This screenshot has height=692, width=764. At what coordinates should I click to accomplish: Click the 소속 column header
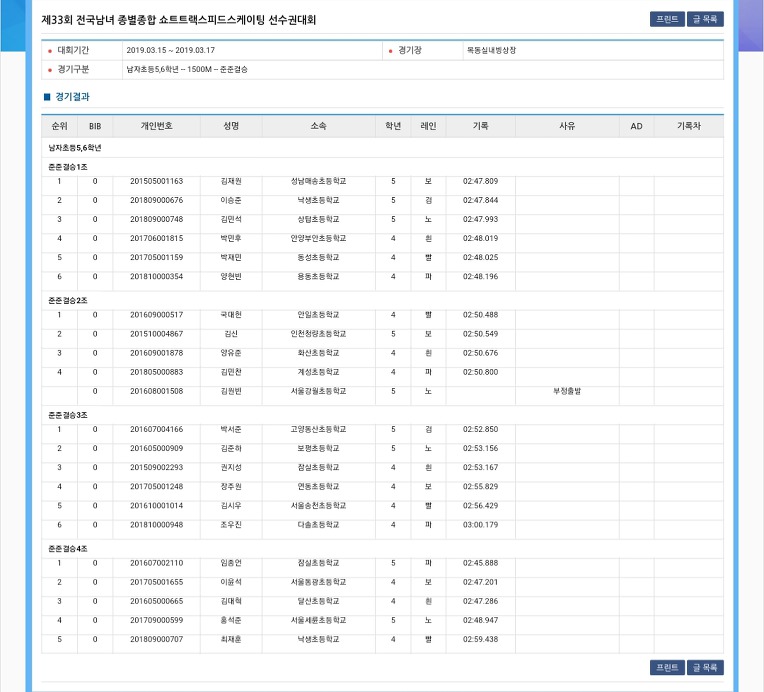318,126
